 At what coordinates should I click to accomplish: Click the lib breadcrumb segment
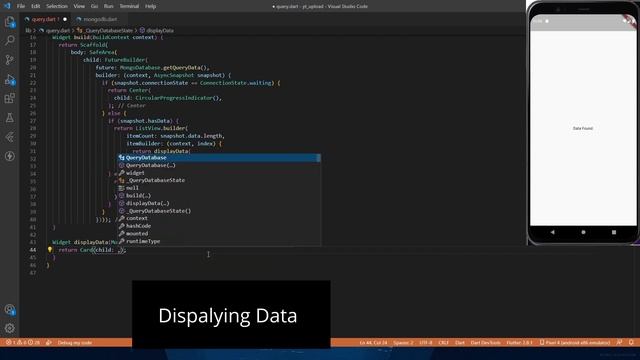tap(28, 31)
